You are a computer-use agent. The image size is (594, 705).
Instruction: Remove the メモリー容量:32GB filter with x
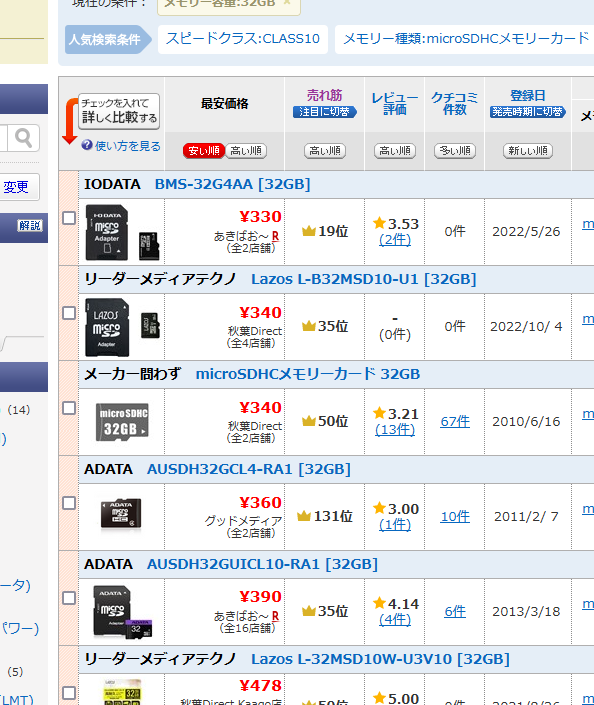pos(287,3)
